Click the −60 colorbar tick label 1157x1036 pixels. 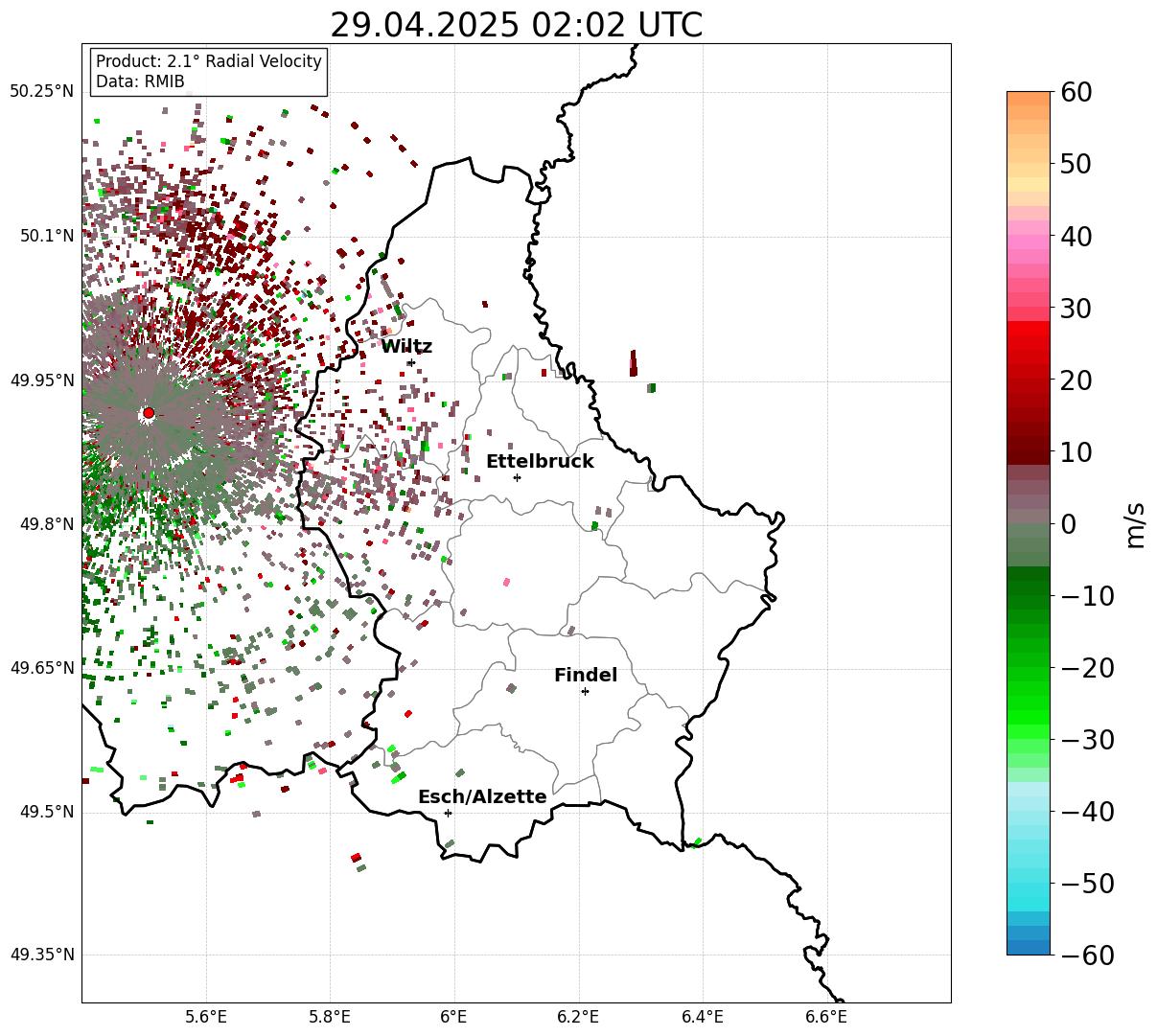1088,955
